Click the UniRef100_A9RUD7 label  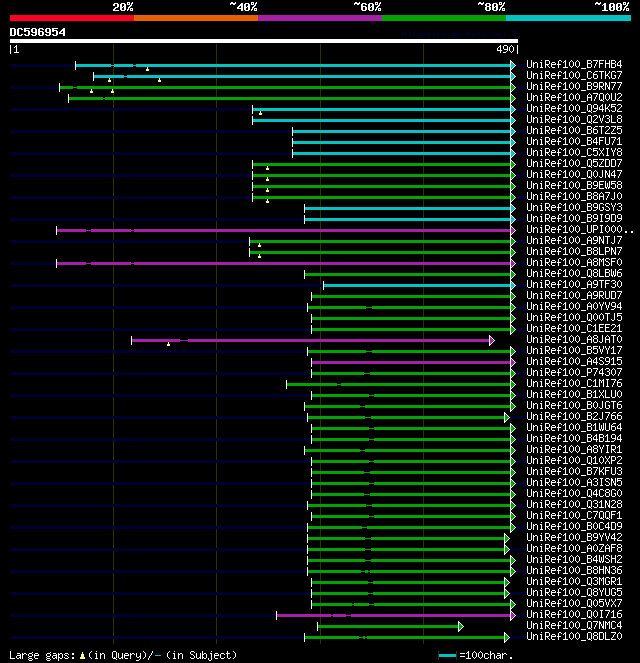point(574,295)
